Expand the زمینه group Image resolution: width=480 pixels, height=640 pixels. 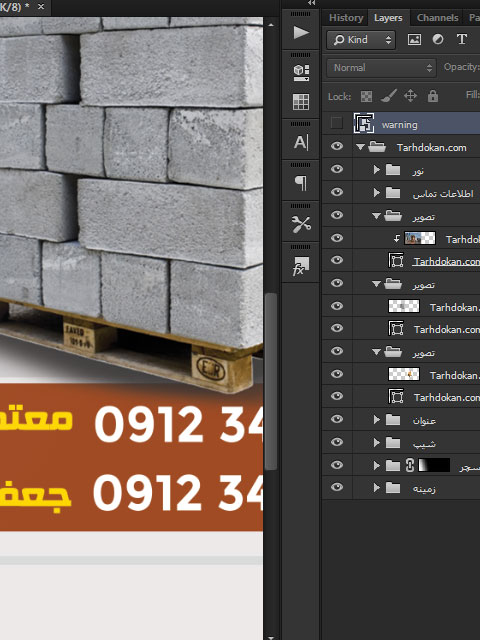click(x=376, y=487)
